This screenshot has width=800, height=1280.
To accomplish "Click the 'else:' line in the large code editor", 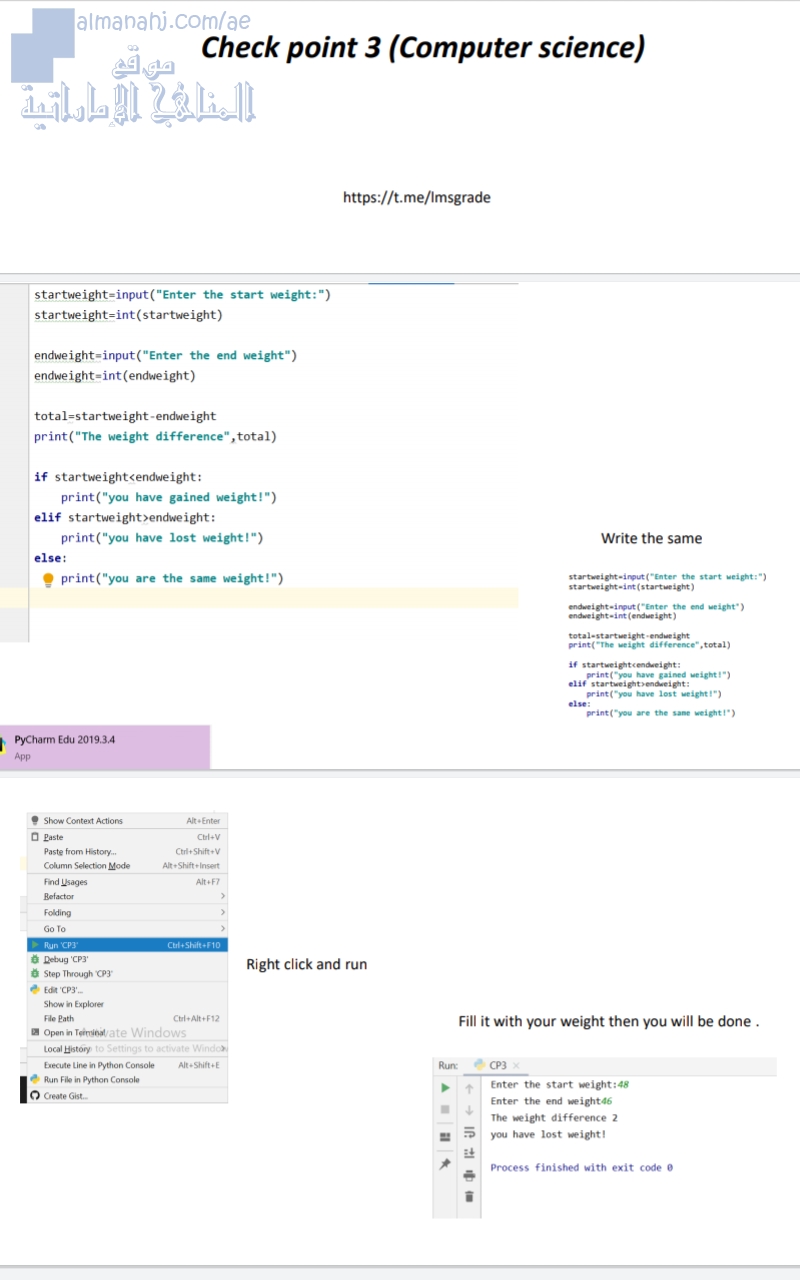I will tap(51, 558).
